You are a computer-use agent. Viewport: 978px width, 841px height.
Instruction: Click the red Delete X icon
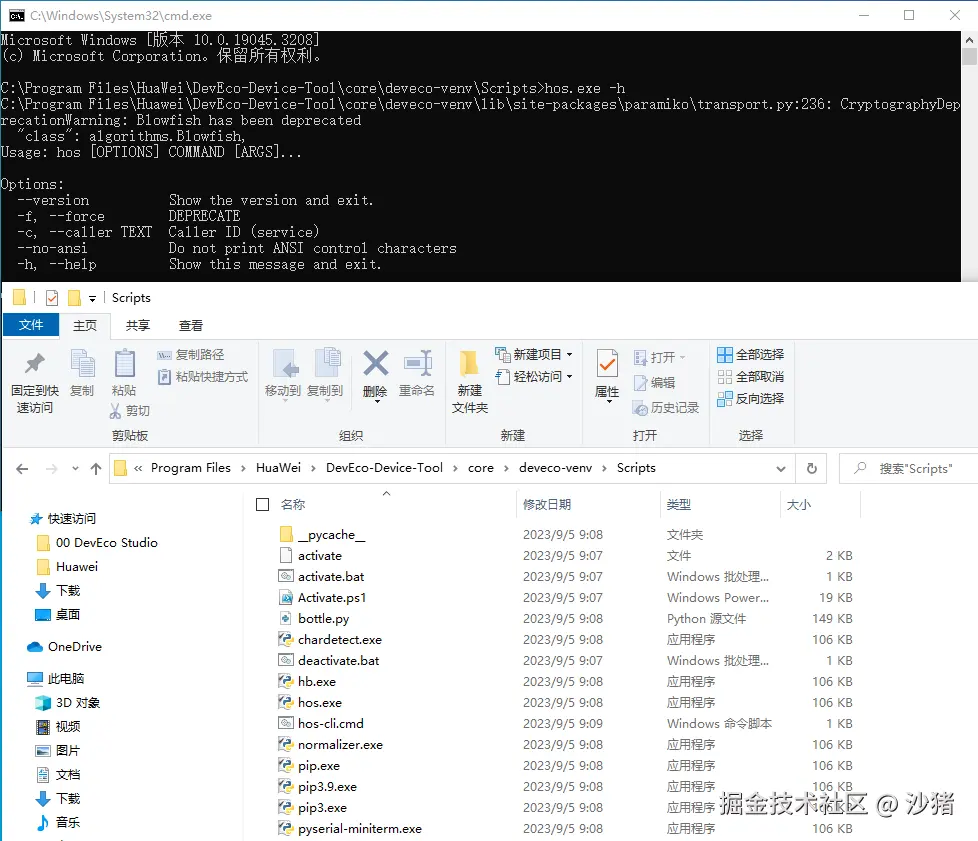[375, 363]
